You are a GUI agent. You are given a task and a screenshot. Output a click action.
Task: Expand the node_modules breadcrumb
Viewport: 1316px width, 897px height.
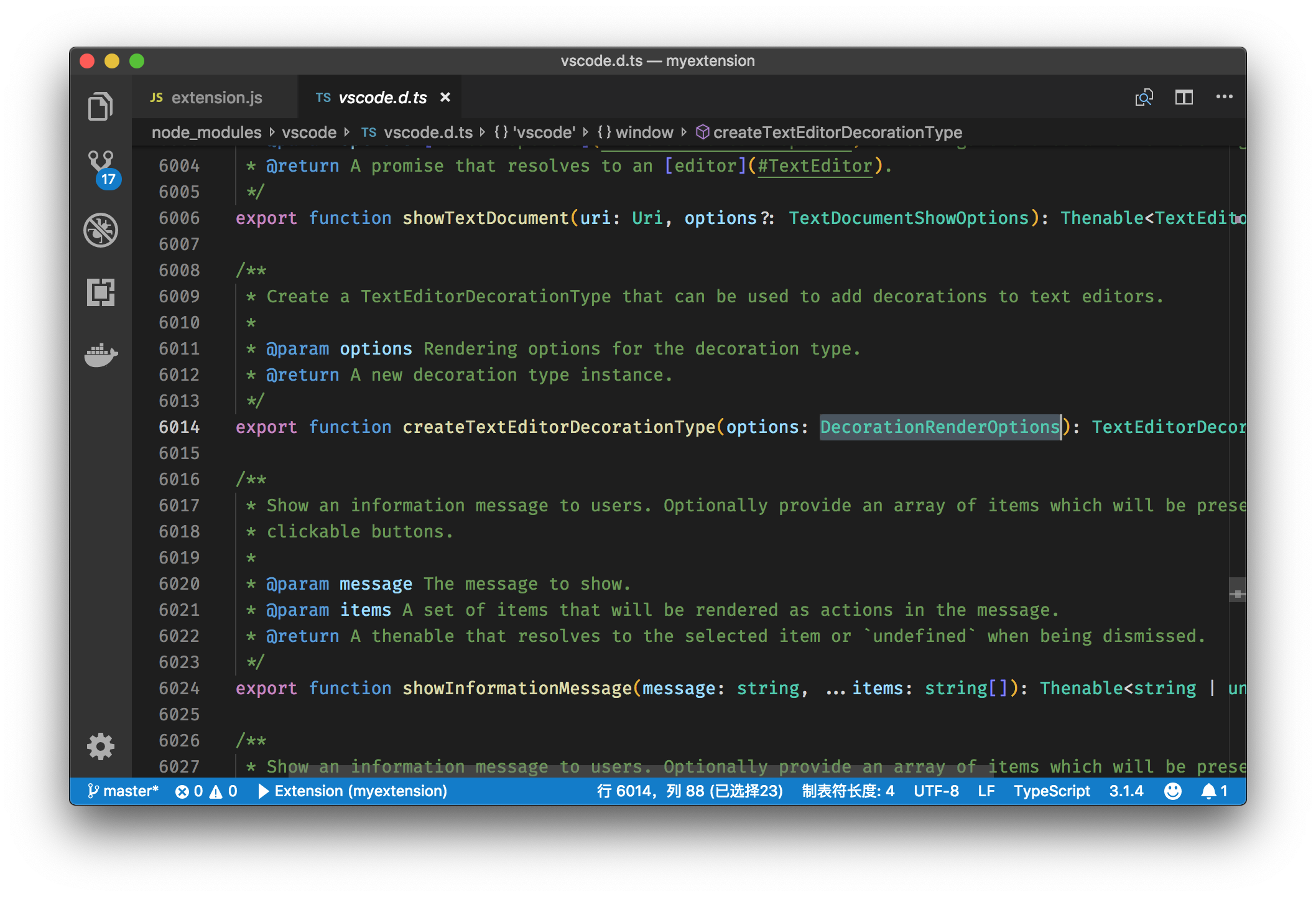click(206, 132)
